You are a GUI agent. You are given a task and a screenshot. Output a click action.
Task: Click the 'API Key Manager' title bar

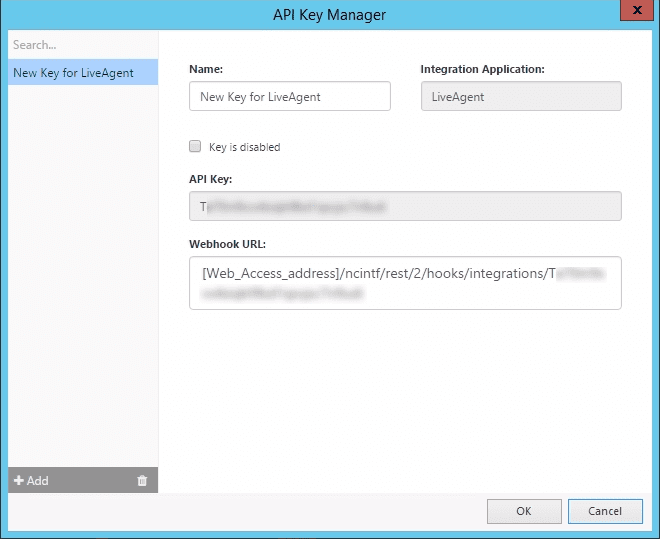pos(329,15)
